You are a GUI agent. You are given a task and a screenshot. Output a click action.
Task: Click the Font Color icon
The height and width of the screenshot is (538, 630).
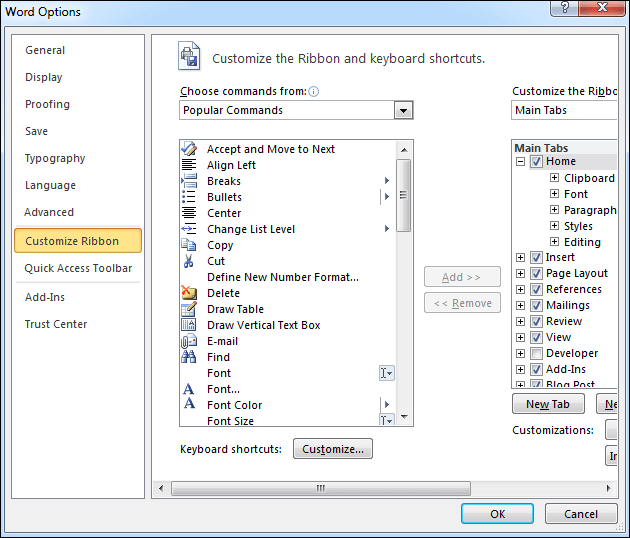pyautogui.click(x=189, y=404)
